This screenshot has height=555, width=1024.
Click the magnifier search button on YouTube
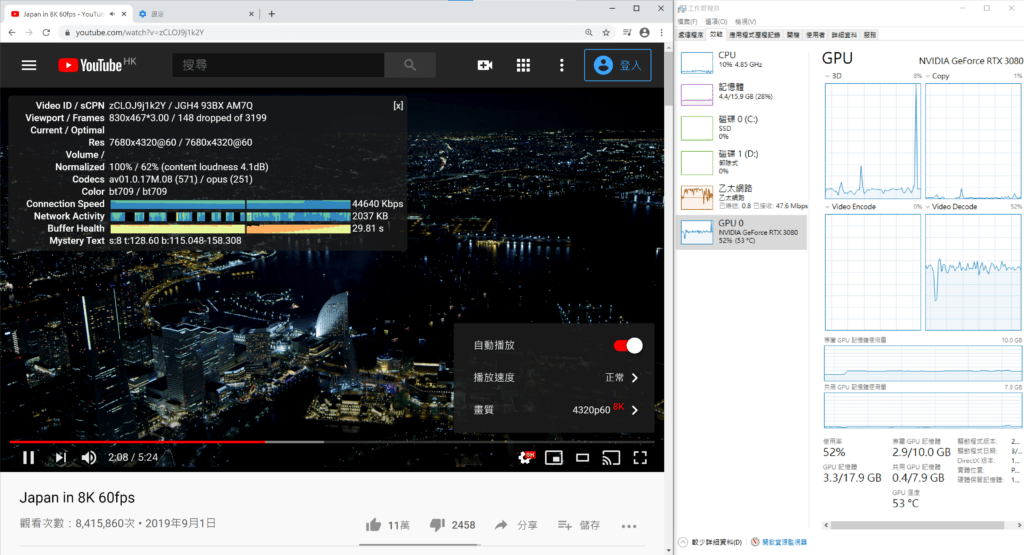pyautogui.click(x=409, y=65)
